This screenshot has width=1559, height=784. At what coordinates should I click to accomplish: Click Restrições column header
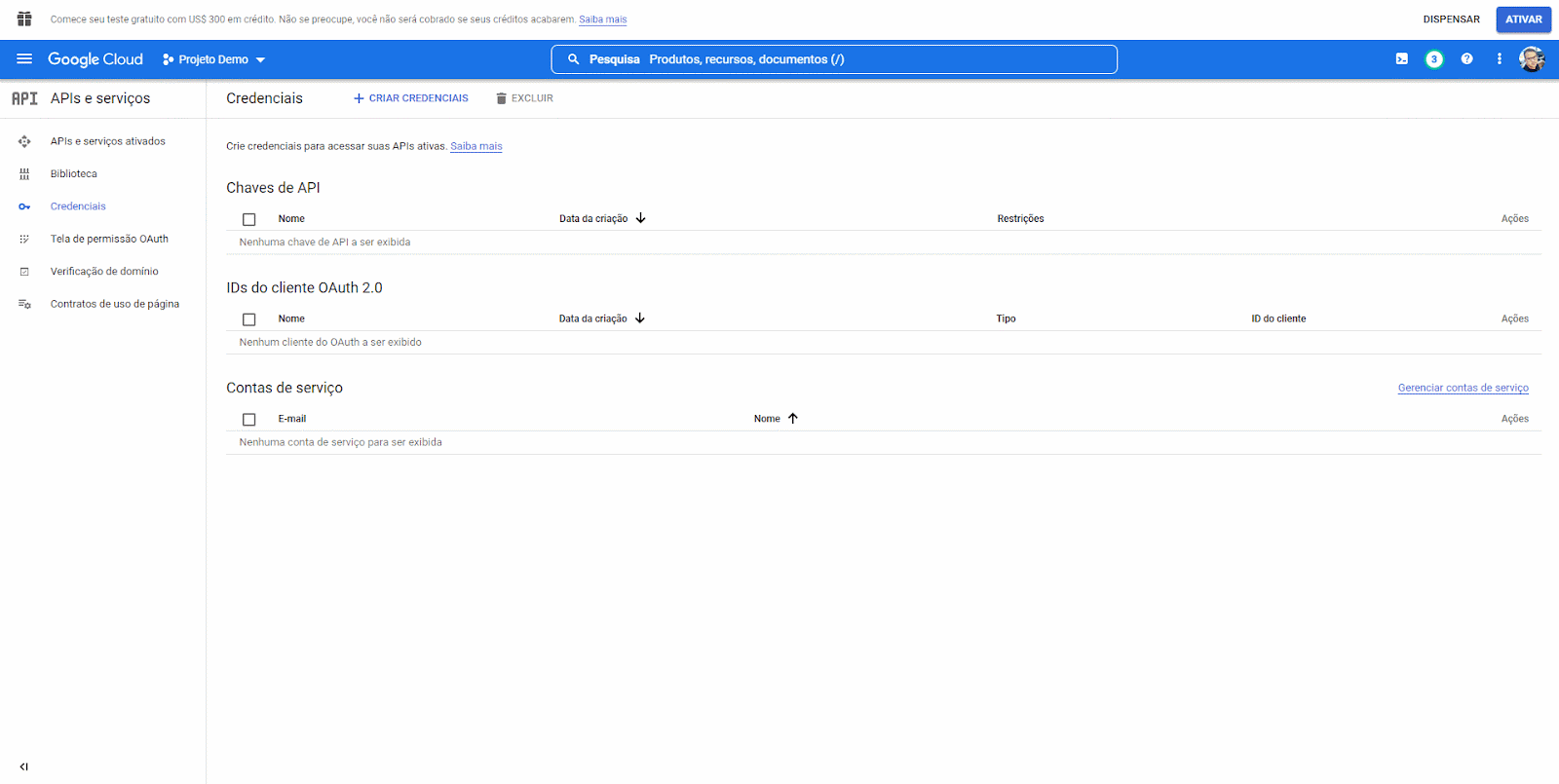tap(1020, 219)
